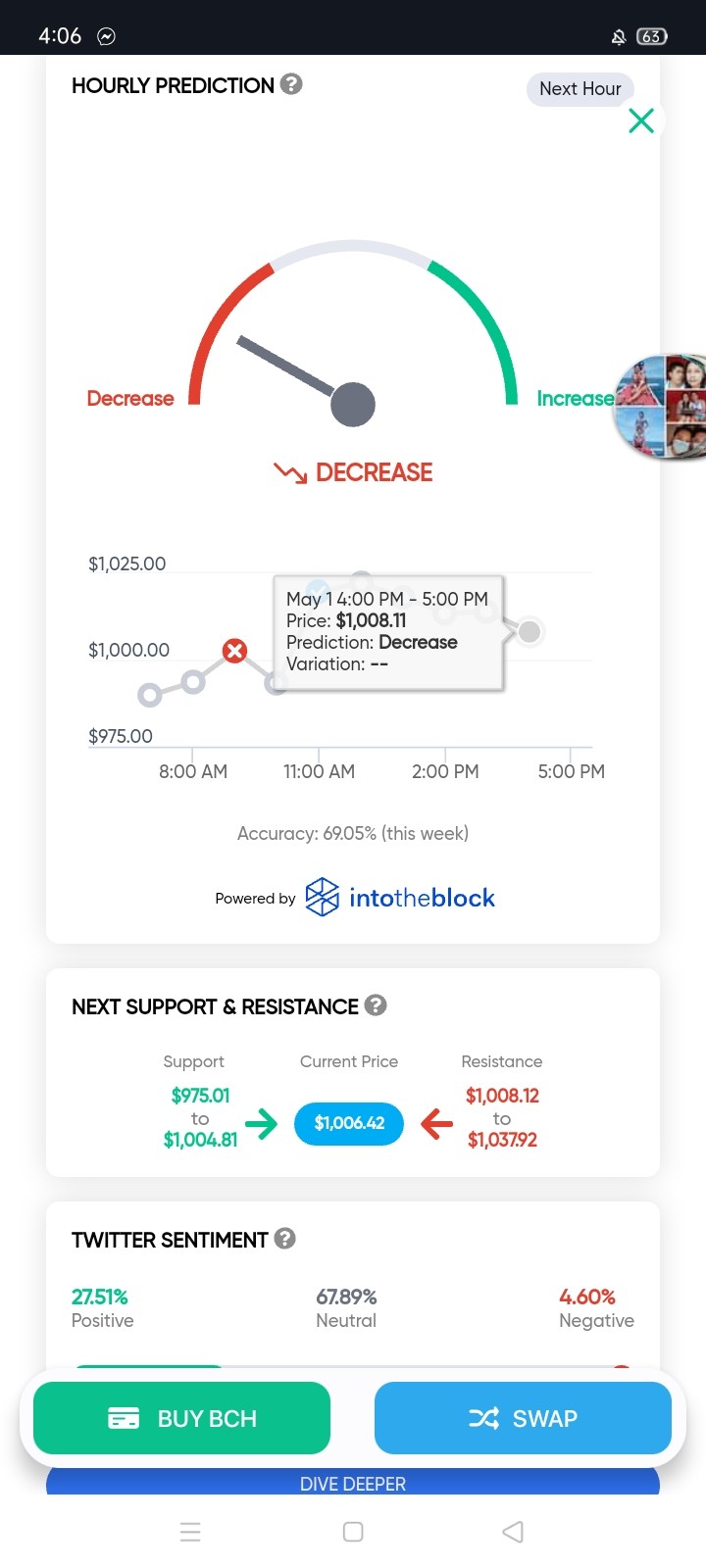Open Next Support & Resistance help icon
The height and width of the screenshot is (1568, 706).
click(376, 1005)
